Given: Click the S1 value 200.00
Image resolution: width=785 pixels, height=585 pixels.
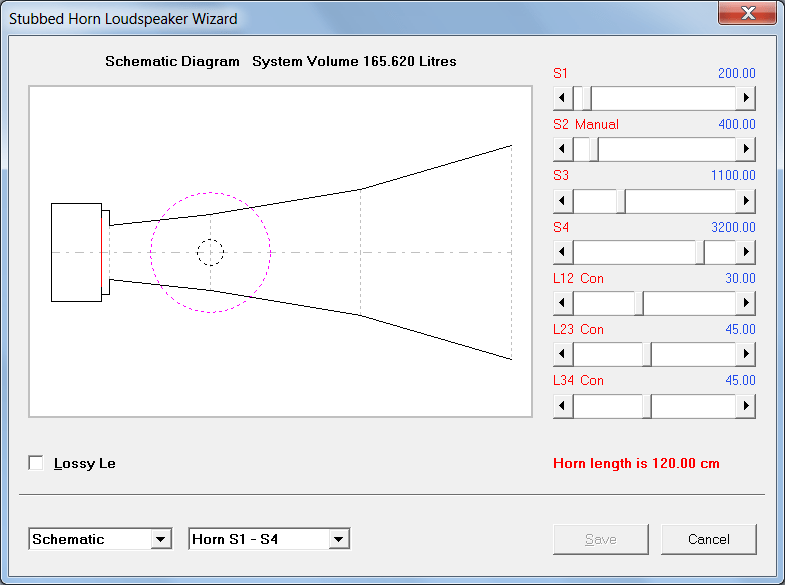Looking at the screenshot, I should [736, 73].
